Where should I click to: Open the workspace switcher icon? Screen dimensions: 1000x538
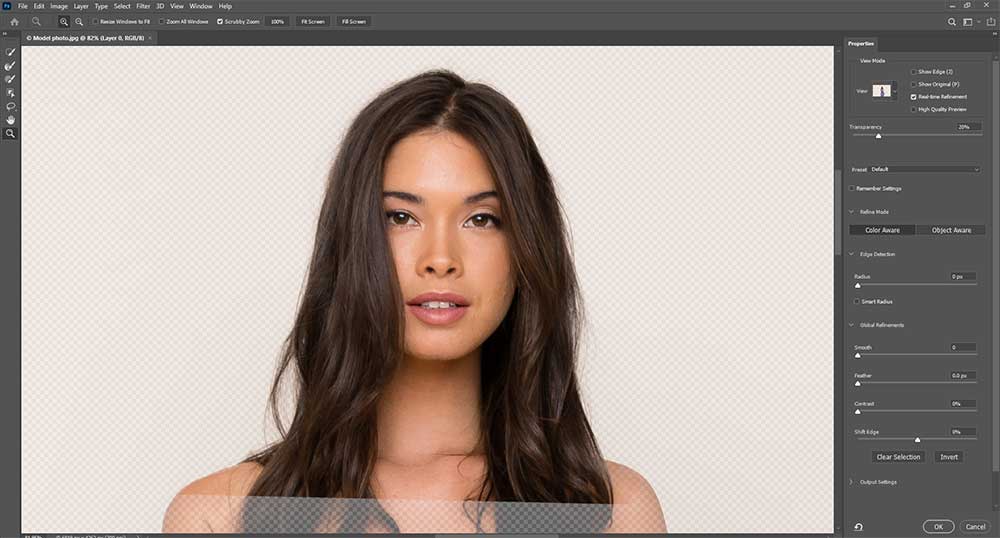pyautogui.click(x=969, y=22)
